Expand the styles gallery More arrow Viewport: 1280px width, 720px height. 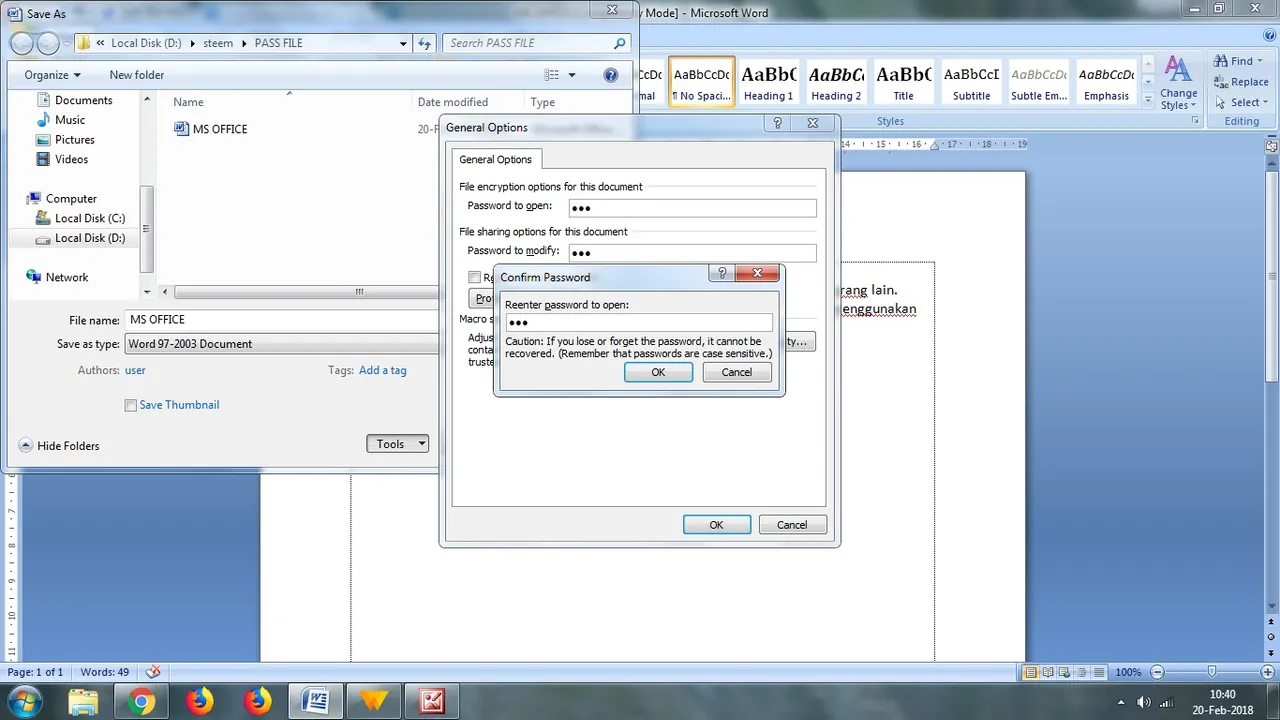click(1148, 100)
